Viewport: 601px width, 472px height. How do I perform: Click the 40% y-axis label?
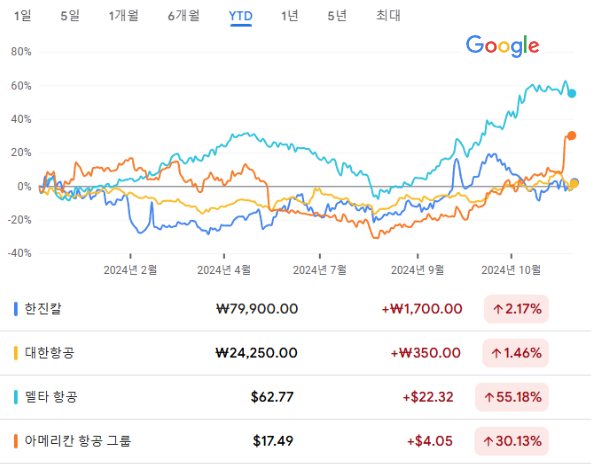pyautogui.click(x=21, y=119)
